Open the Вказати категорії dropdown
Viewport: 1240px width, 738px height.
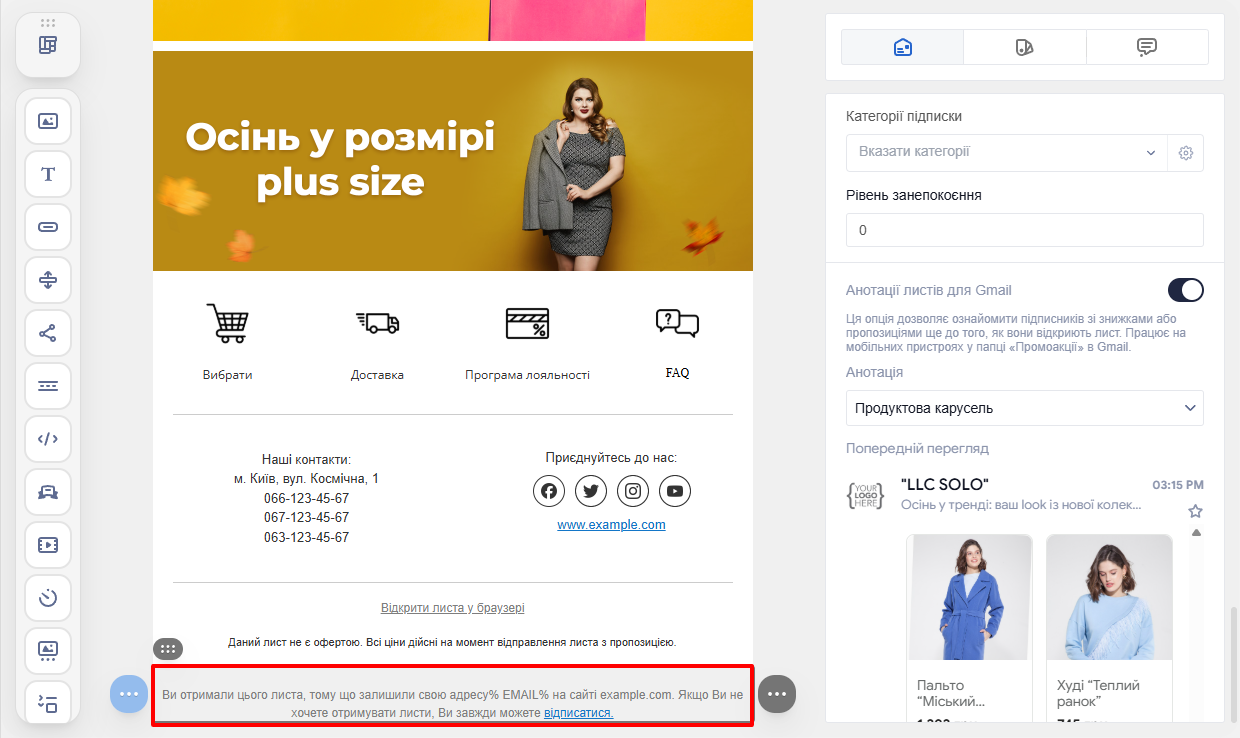click(x=1007, y=153)
